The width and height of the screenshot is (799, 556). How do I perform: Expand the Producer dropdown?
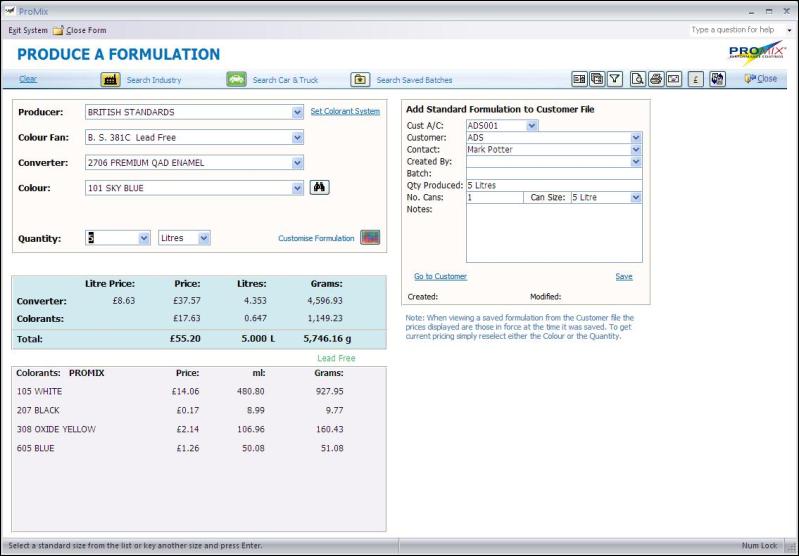tap(297, 112)
